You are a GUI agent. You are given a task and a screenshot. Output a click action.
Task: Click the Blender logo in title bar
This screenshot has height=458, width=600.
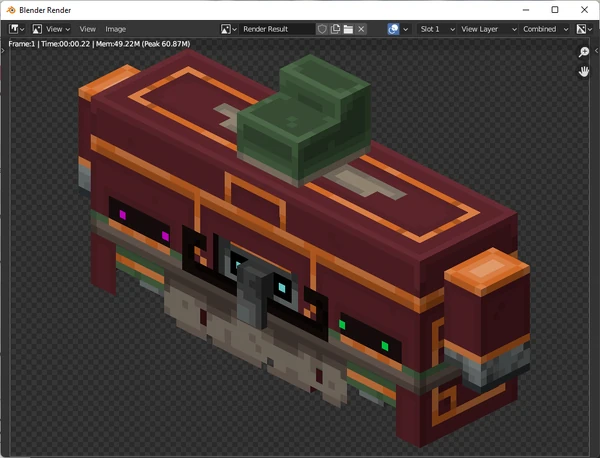11,10
